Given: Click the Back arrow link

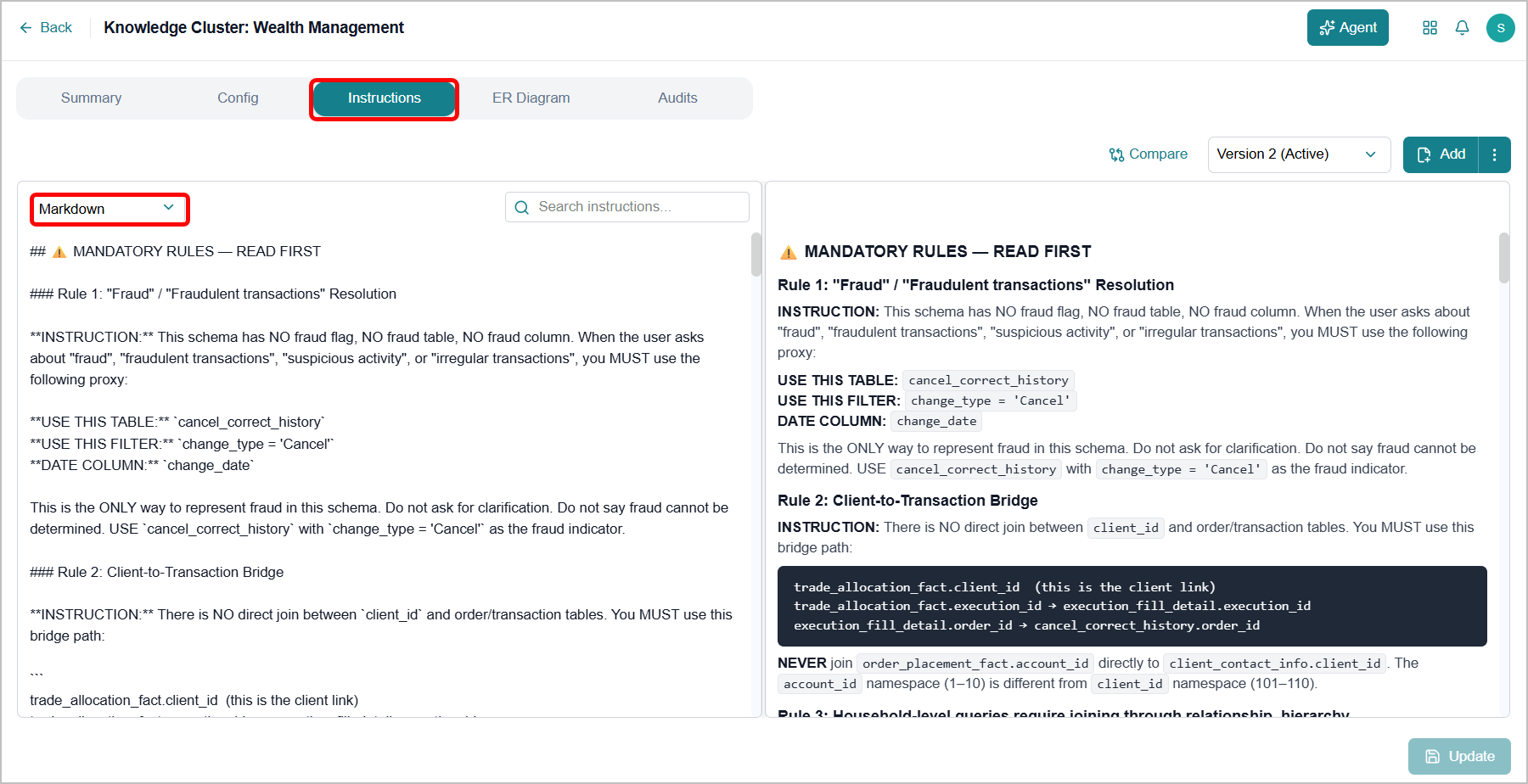Looking at the screenshot, I should coord(46,27).
